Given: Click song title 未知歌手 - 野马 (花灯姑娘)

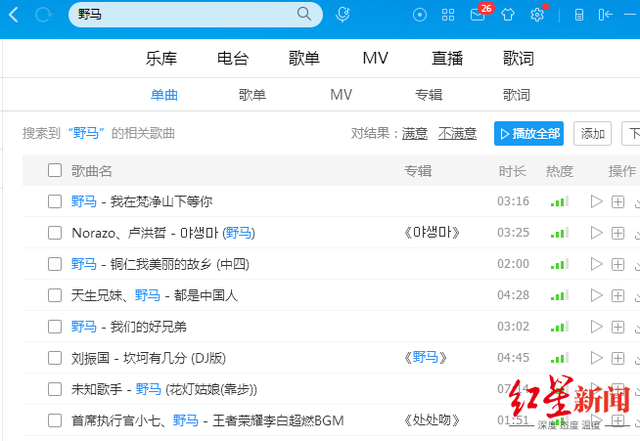Looking at the screenshot, I should click(x=164, y=389).
